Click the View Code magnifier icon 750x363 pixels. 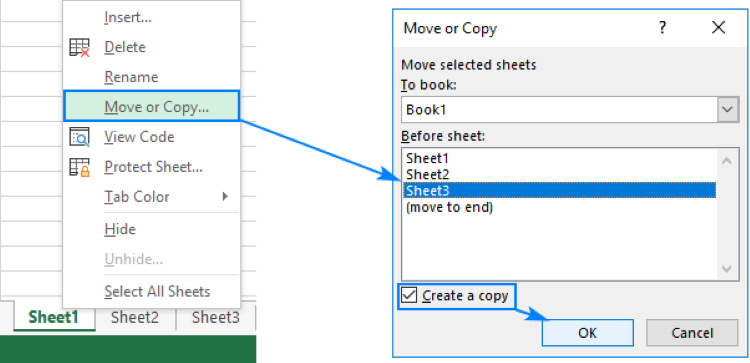(x=79, y=137)
